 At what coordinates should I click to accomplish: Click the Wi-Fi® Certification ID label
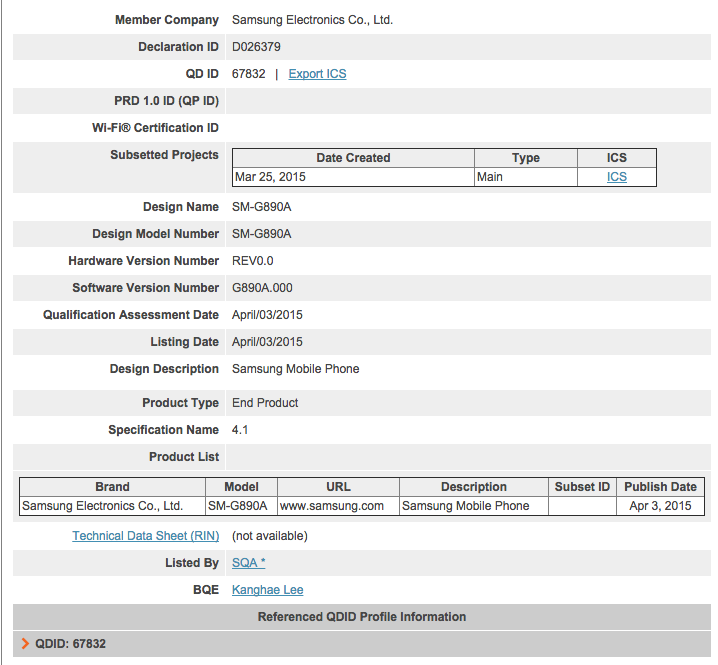click(155, 128)
